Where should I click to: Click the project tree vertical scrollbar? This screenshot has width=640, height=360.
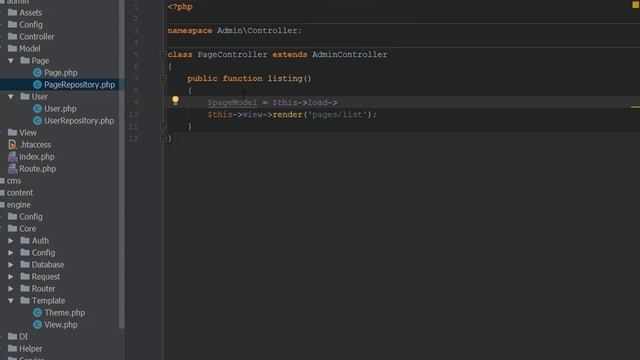(121, 163)
